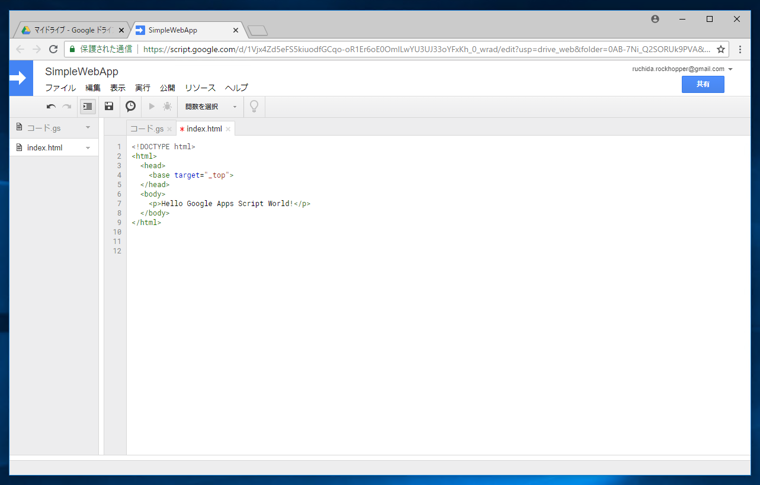Image resolution: width=760 pixels, height=485 pixels.
Task: Open the ヘルプ menu
Action: [236, 88]
